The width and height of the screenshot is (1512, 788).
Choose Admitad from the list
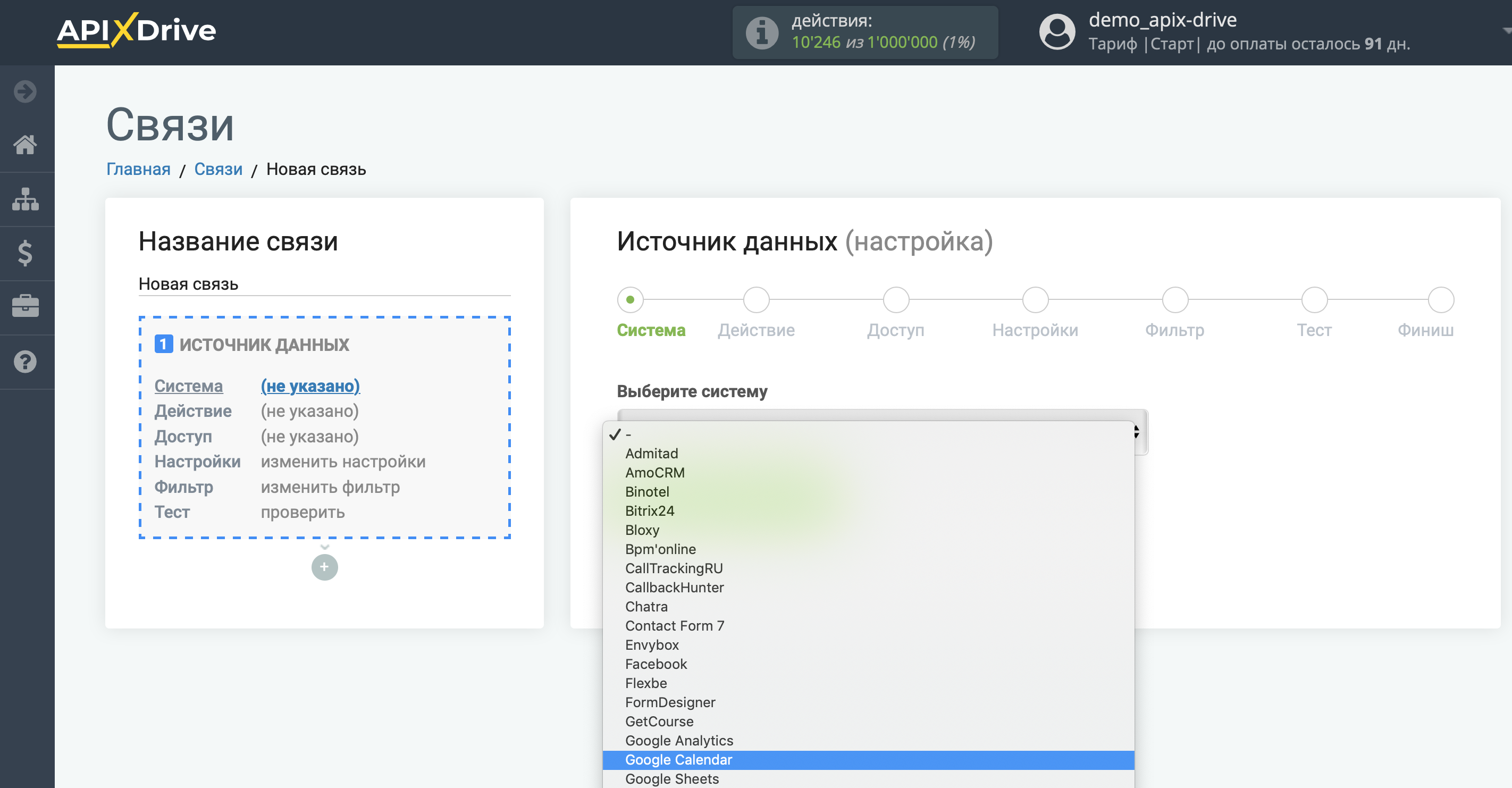(x=869, y=454)
